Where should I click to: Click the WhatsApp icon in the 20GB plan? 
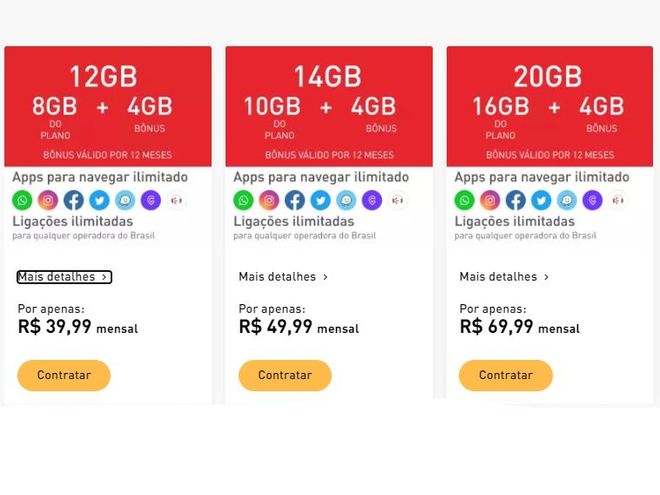[464, 200]
